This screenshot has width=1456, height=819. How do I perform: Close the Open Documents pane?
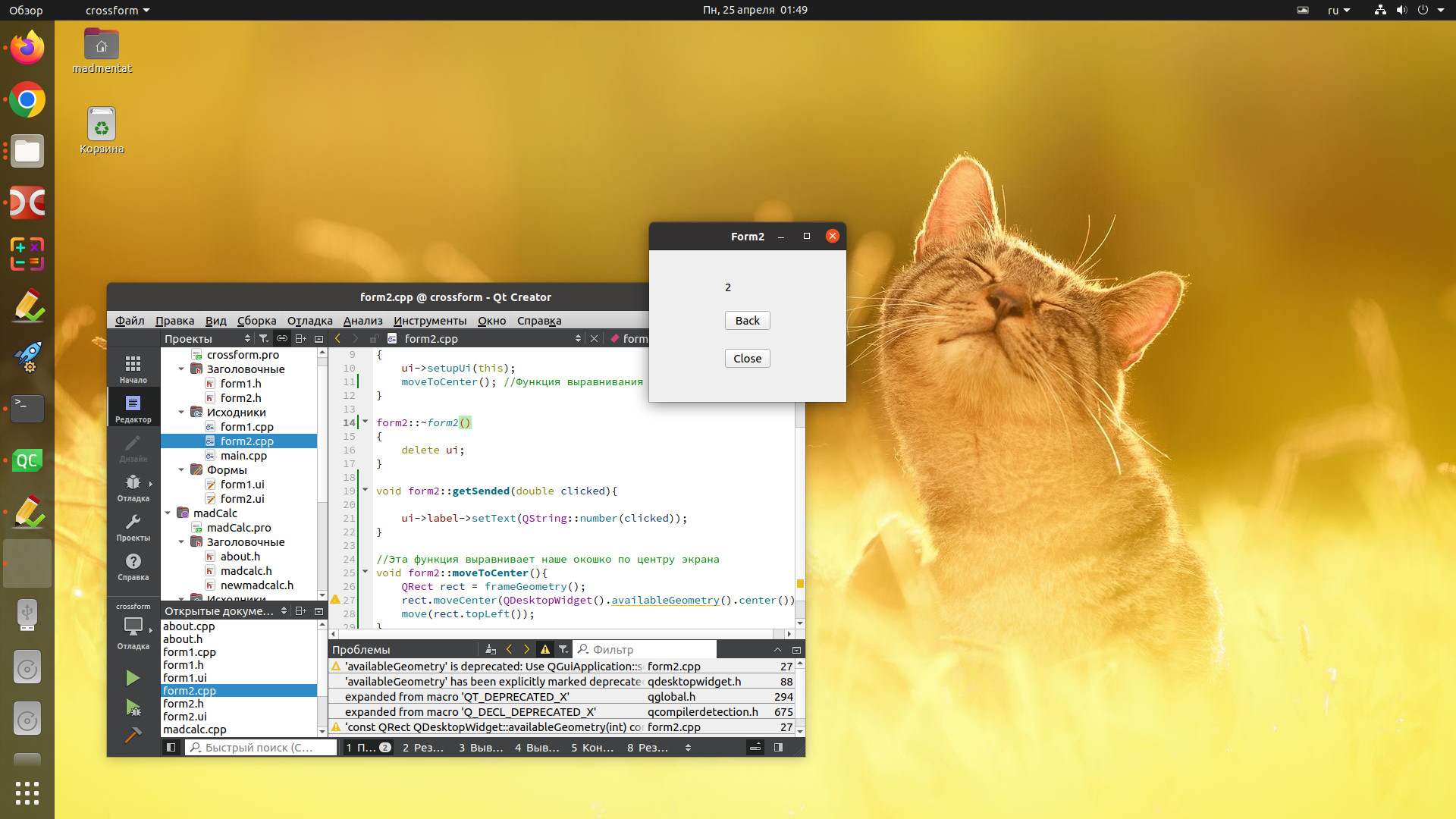(318, 611)
